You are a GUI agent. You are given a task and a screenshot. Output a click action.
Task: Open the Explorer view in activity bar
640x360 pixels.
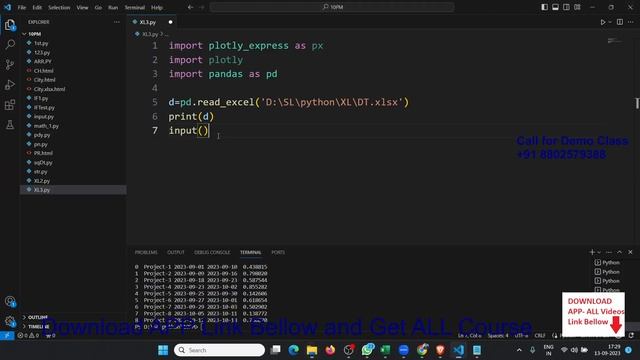pos(10,25)
